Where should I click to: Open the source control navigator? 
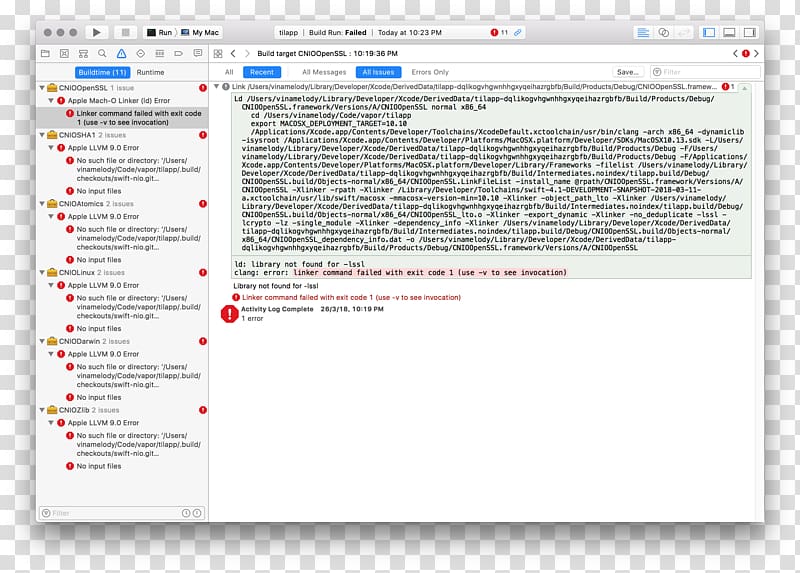[64, 53]
